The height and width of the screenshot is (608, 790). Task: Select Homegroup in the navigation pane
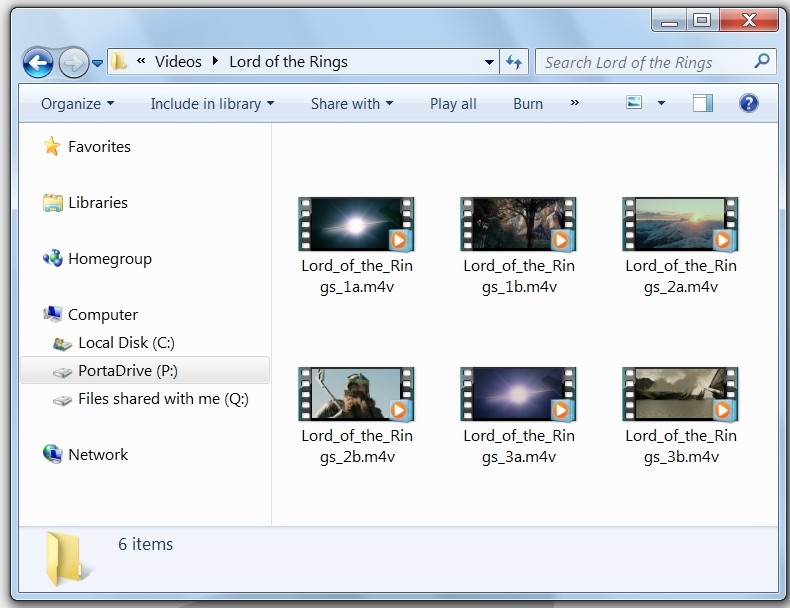coord(110,259)
